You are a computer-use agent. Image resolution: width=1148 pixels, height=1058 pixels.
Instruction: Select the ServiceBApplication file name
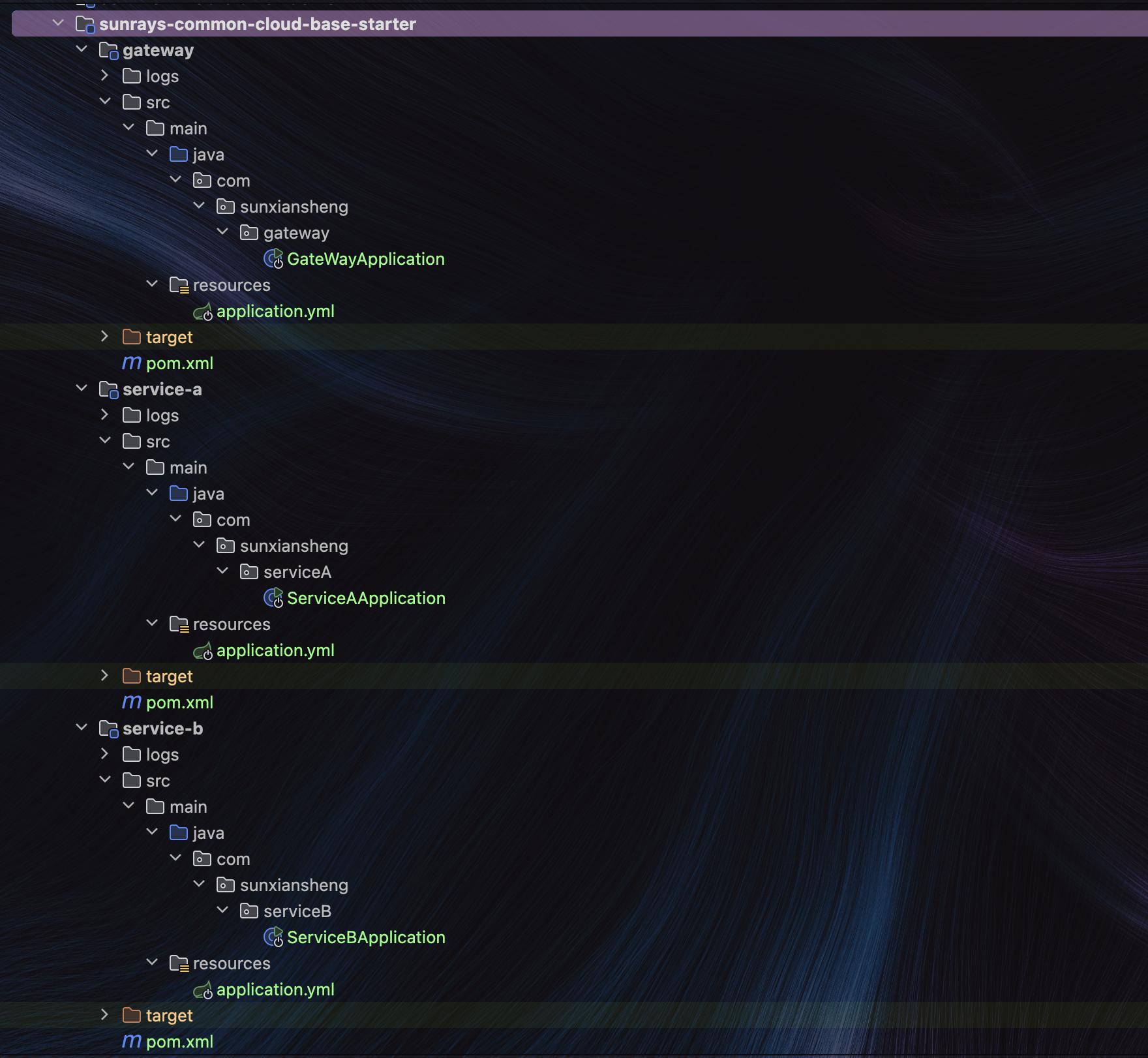[366, 937]
